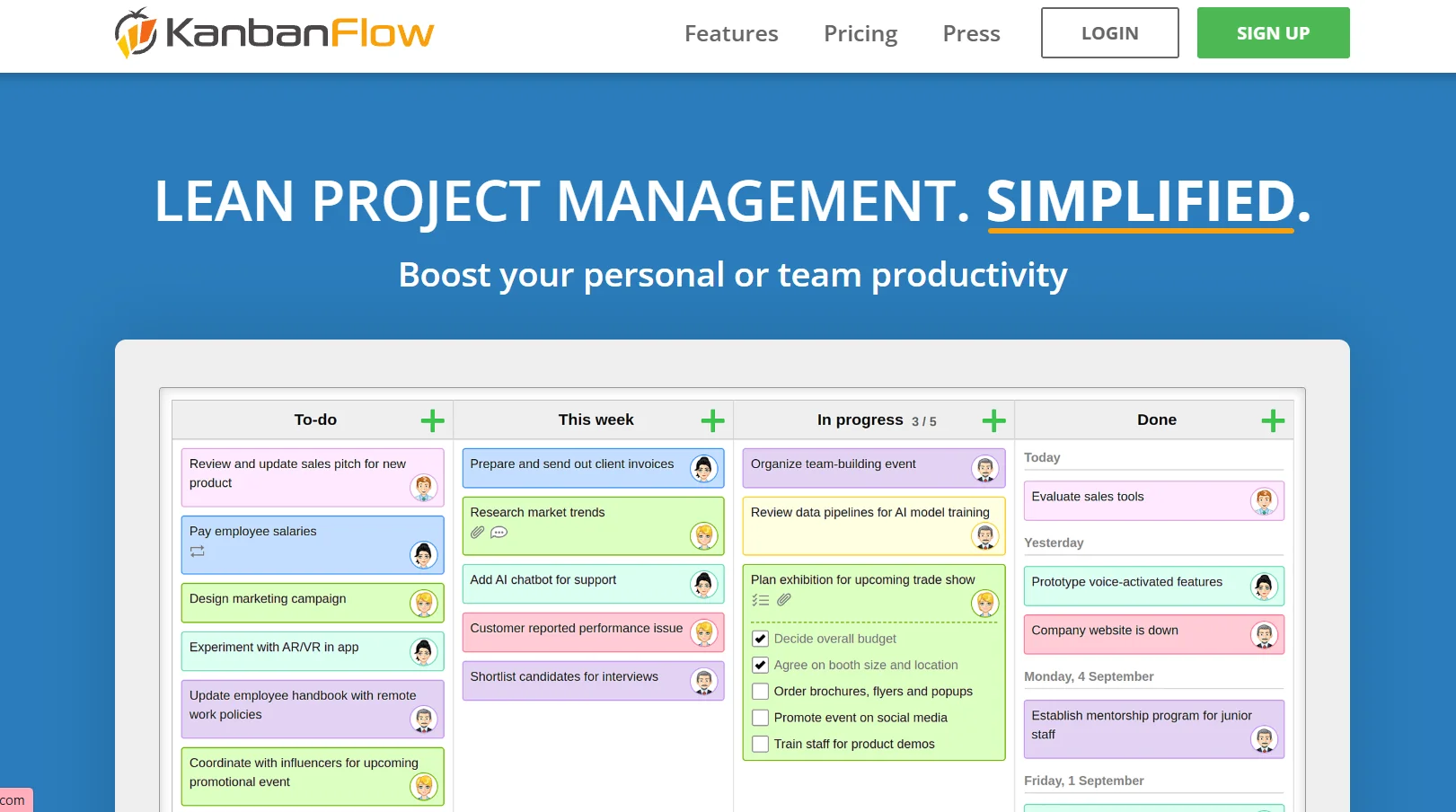Uncheck Agree on booth size and location

pos(761,665)
